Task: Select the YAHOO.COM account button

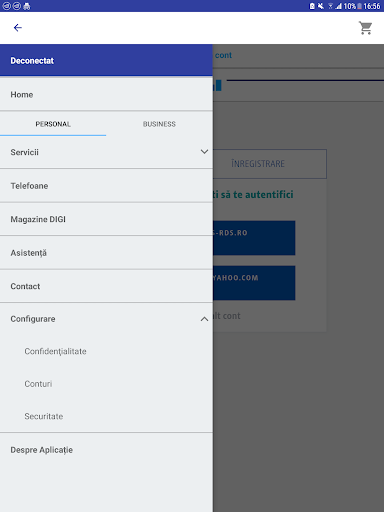Action: tap(254, 283)
